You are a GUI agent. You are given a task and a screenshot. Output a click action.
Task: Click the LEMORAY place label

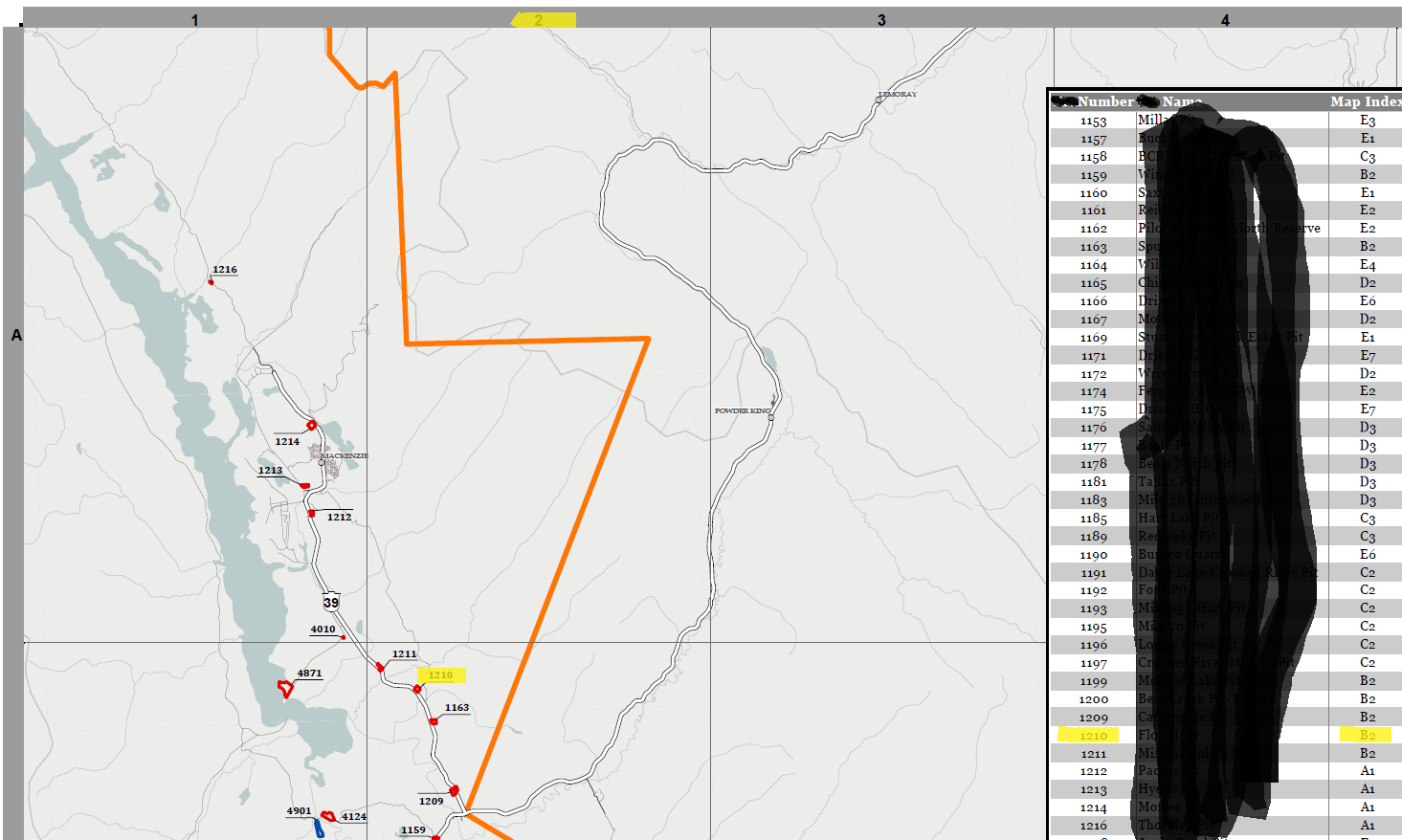(898, 94)
